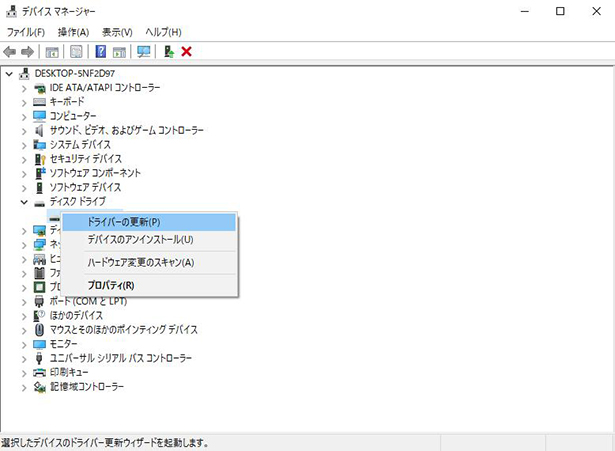Expand the IDE ATA/ATAPI コントローラー node
This screenshot has height=451, width=615.
[x=24, y=89]
